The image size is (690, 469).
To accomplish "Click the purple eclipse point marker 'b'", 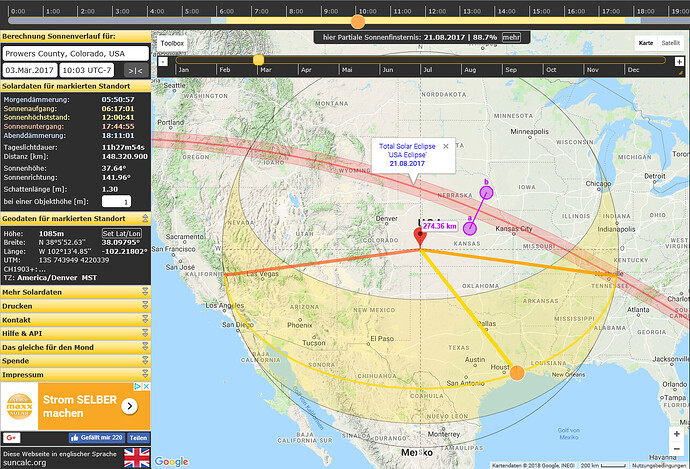I will pyautogui.click(x=487, y=193).
